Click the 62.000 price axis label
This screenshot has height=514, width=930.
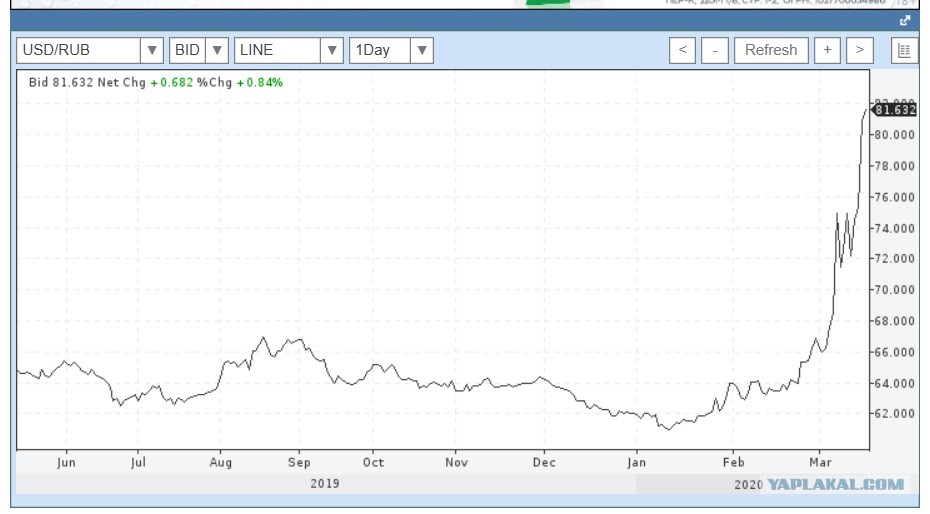(x=895, y=414)
